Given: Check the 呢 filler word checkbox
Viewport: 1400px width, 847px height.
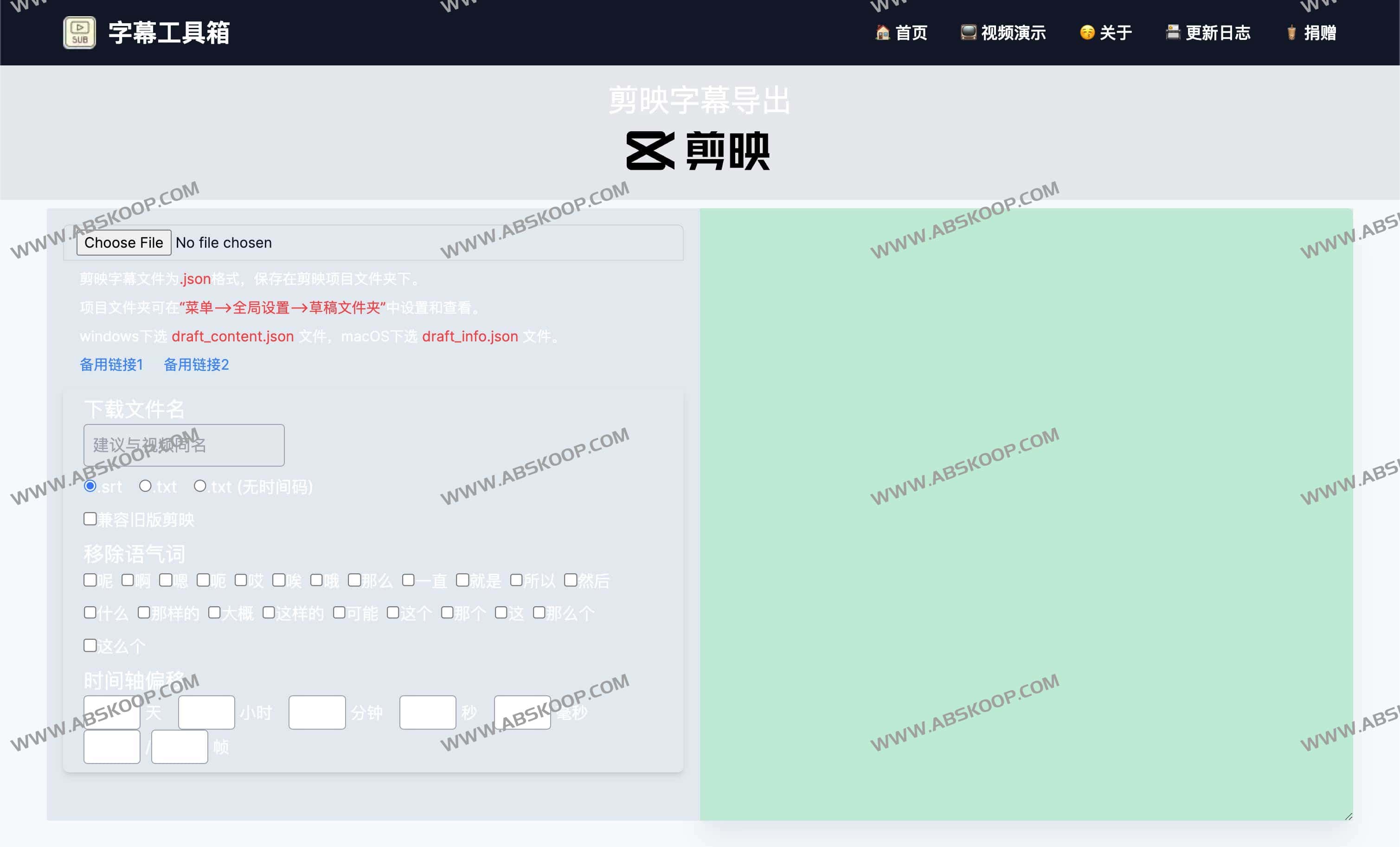Looking at the screenshot, I should 90,580.
